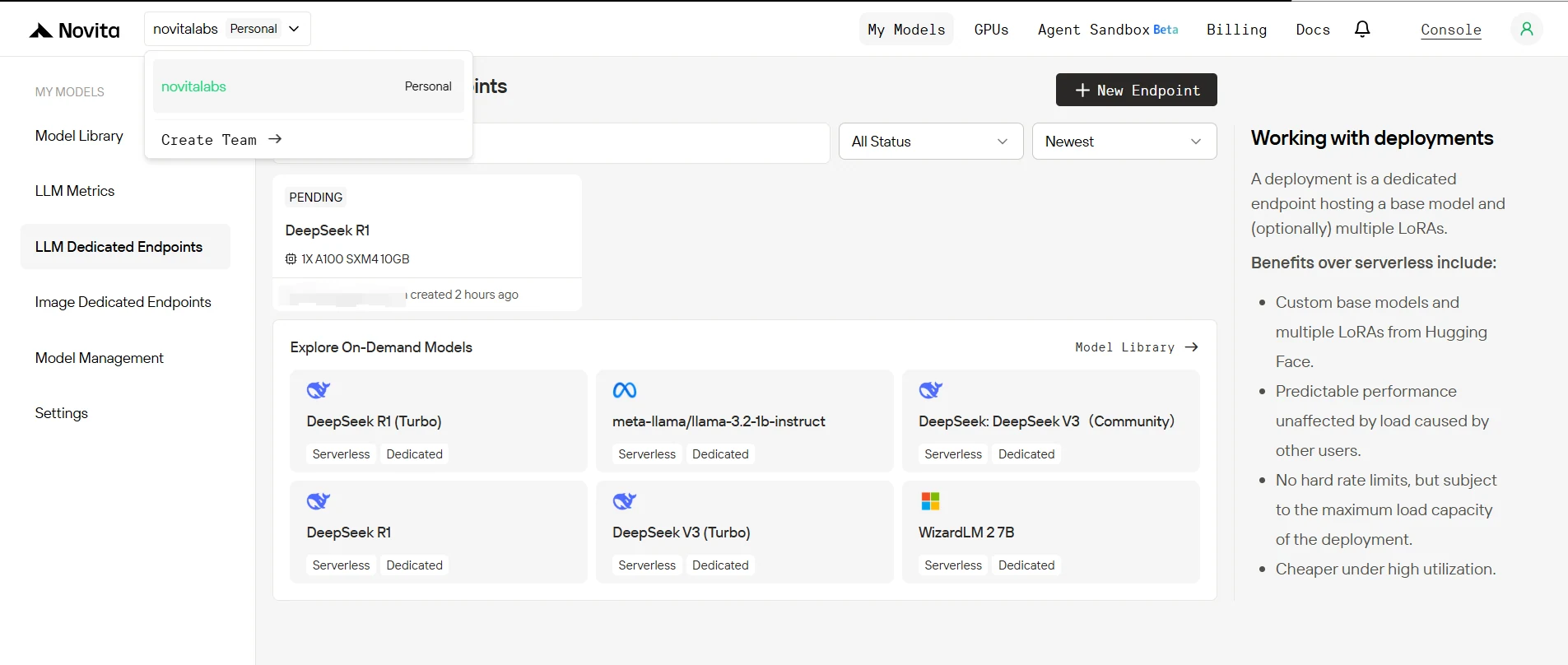Collapse the novitalabs workspace switcher
1568x665 pixels.
227,29
